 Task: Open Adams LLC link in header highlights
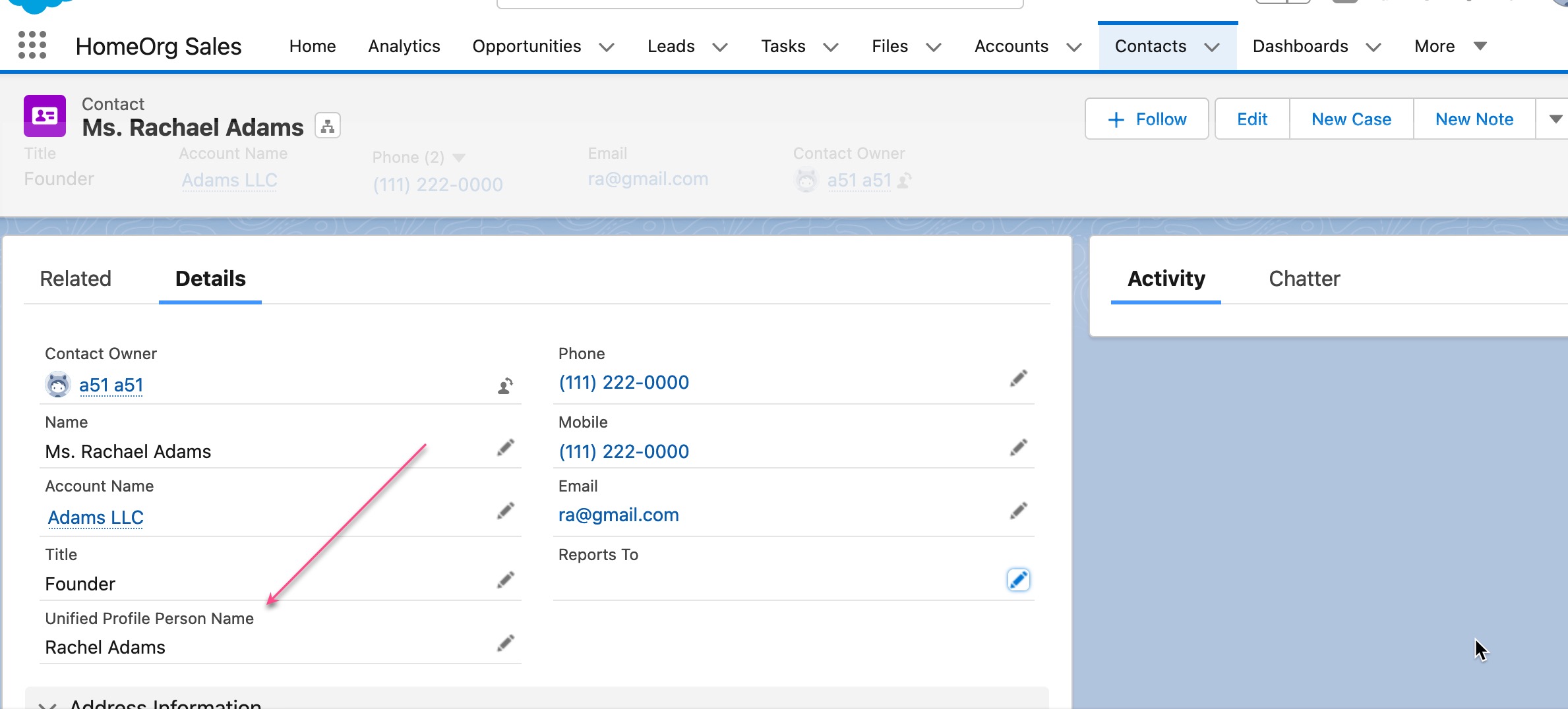click(x=229, y=180)
